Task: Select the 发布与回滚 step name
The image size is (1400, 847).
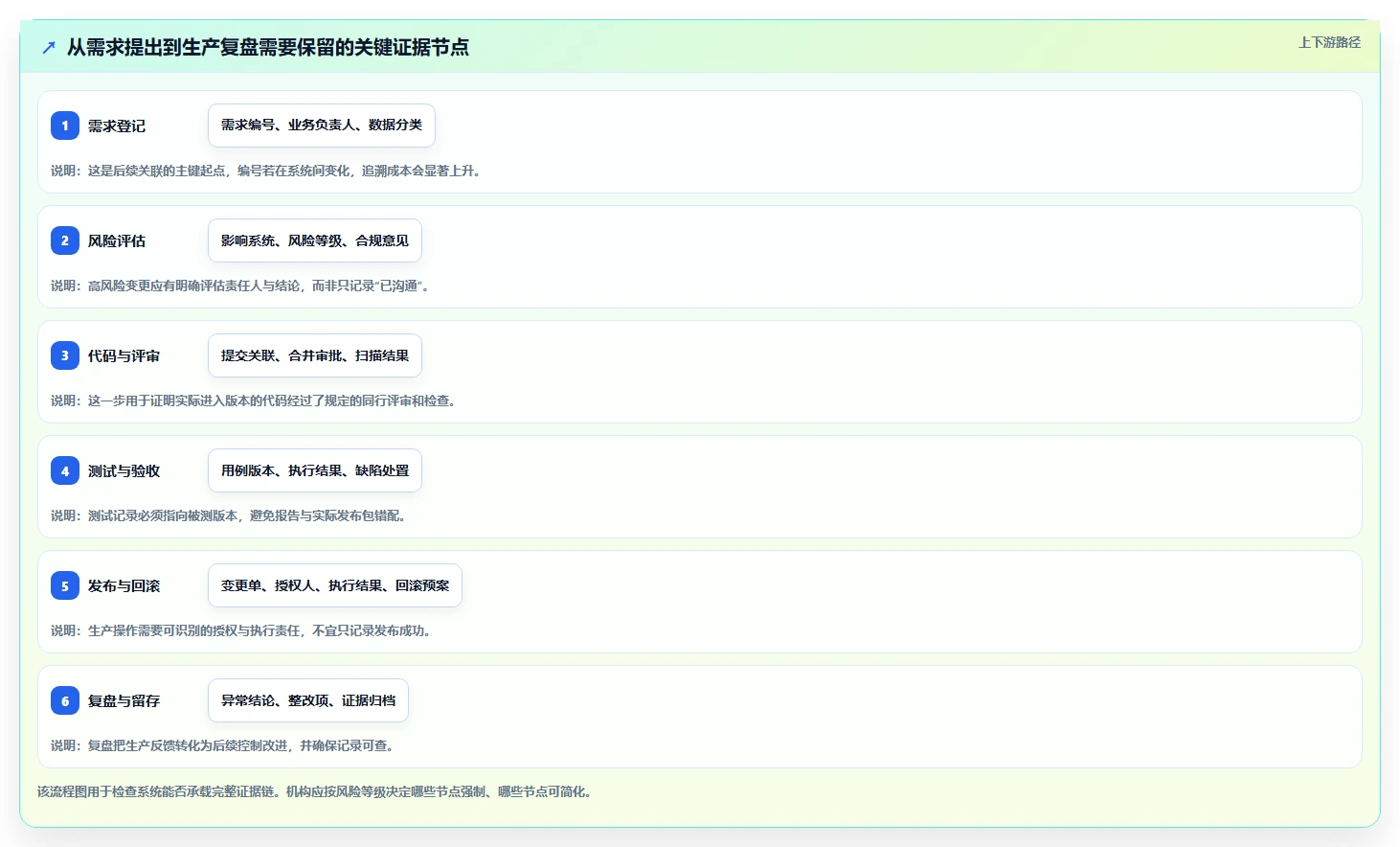Action: [124, 585]
